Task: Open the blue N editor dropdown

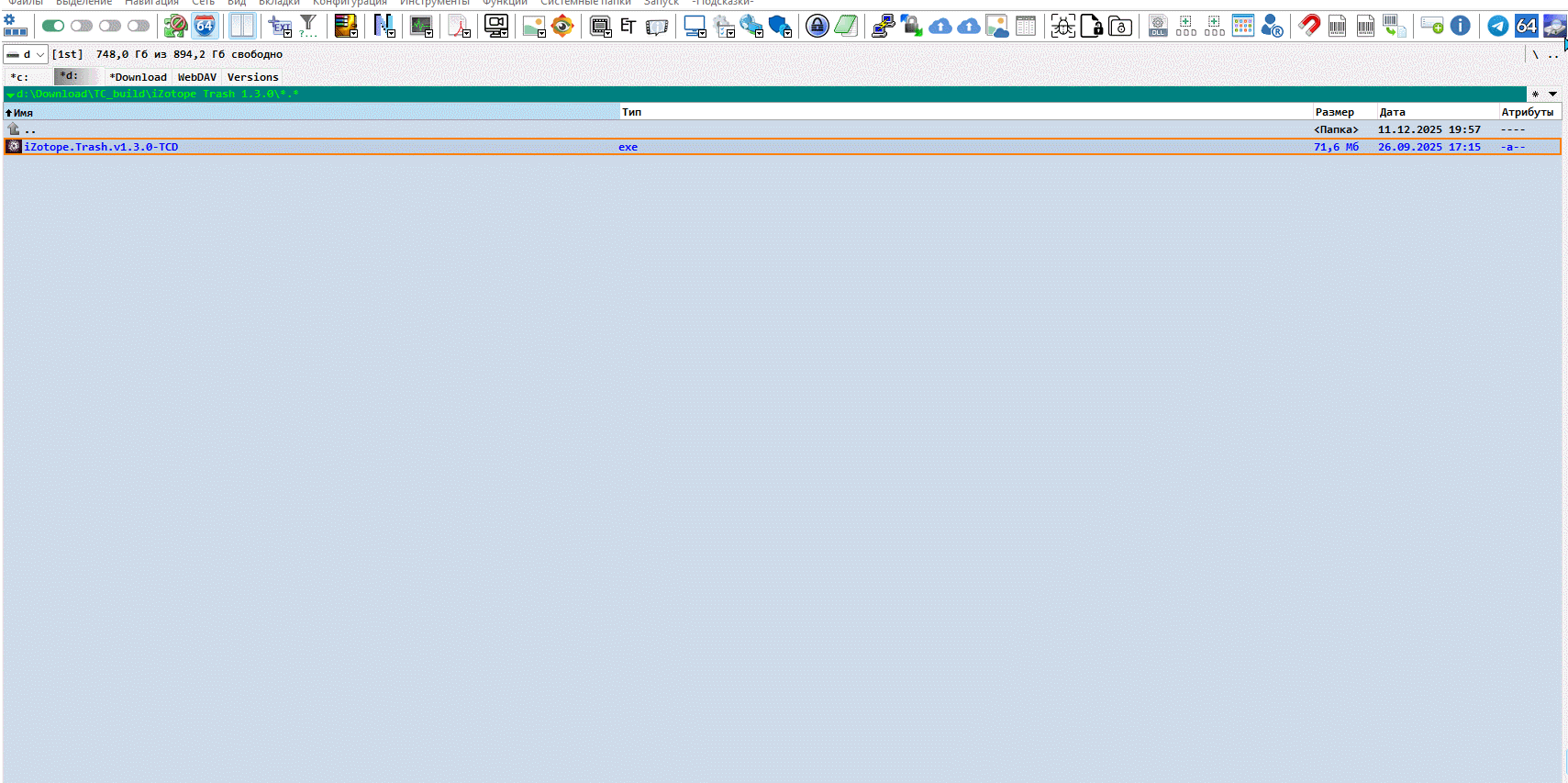Action: pos(384,27)
